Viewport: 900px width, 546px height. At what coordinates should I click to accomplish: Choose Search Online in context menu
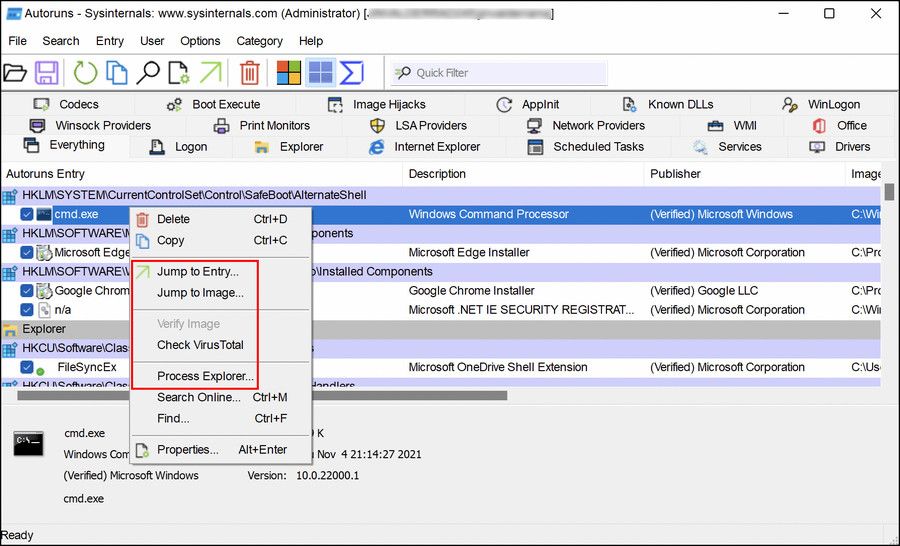(222, 397)
